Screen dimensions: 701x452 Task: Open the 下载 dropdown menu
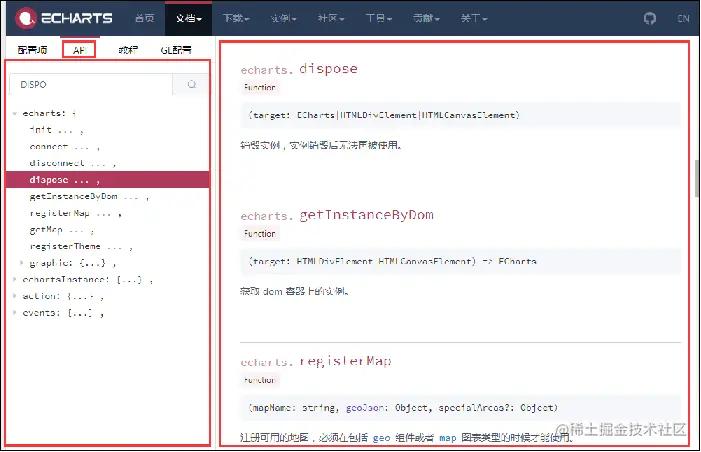pyautogui.click(x=236, y=18)
